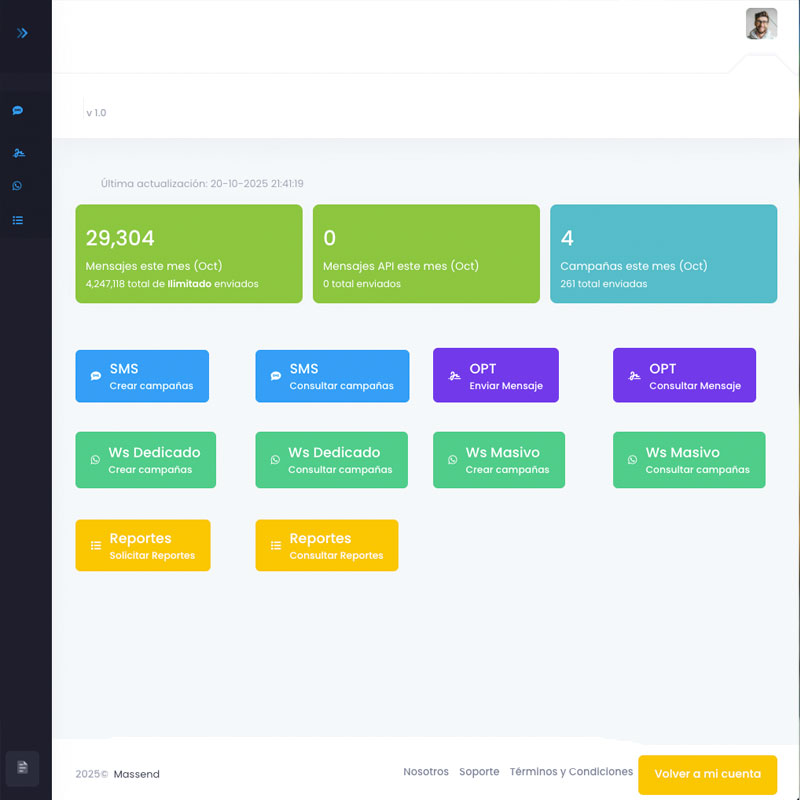Open Ws Dedicado Crear campañas
The width and height of the screenshot is (800, 800).
click(145, 460)
